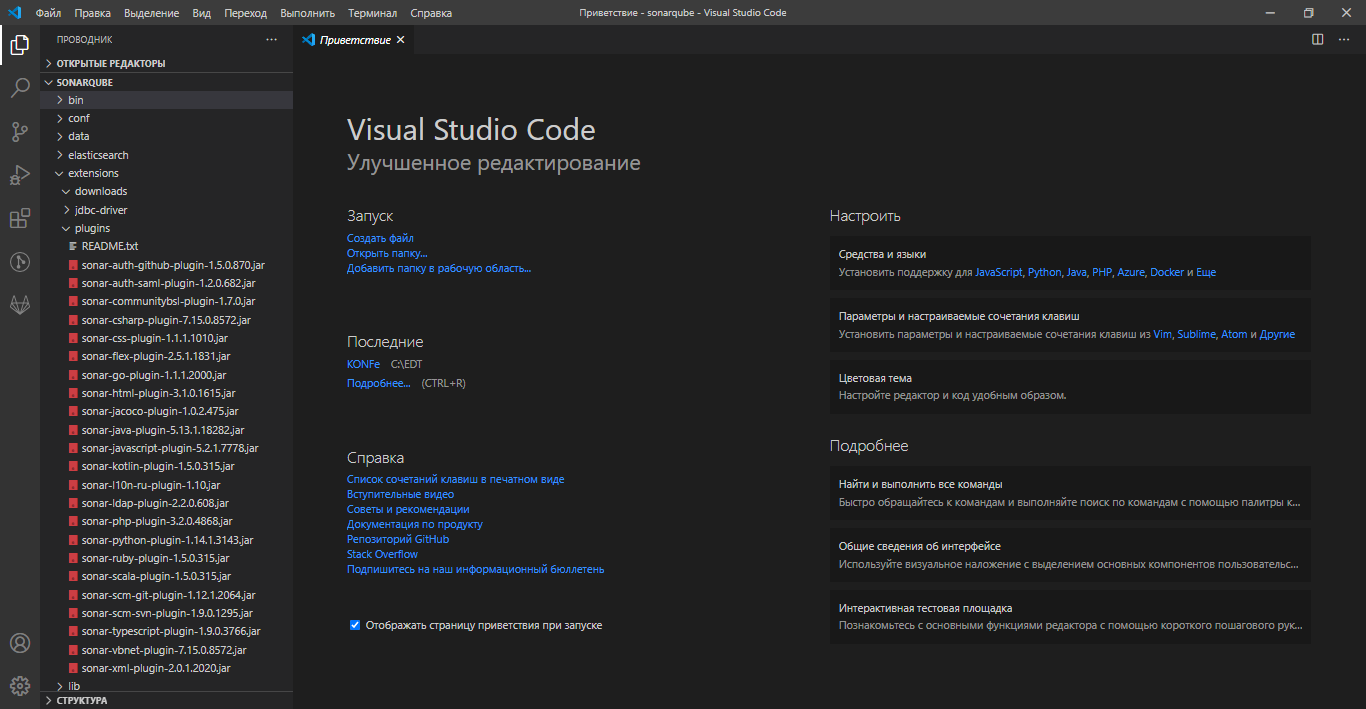The image size is (1366, 709).
Task: Expand the bin folder
Action: point(76,100)
